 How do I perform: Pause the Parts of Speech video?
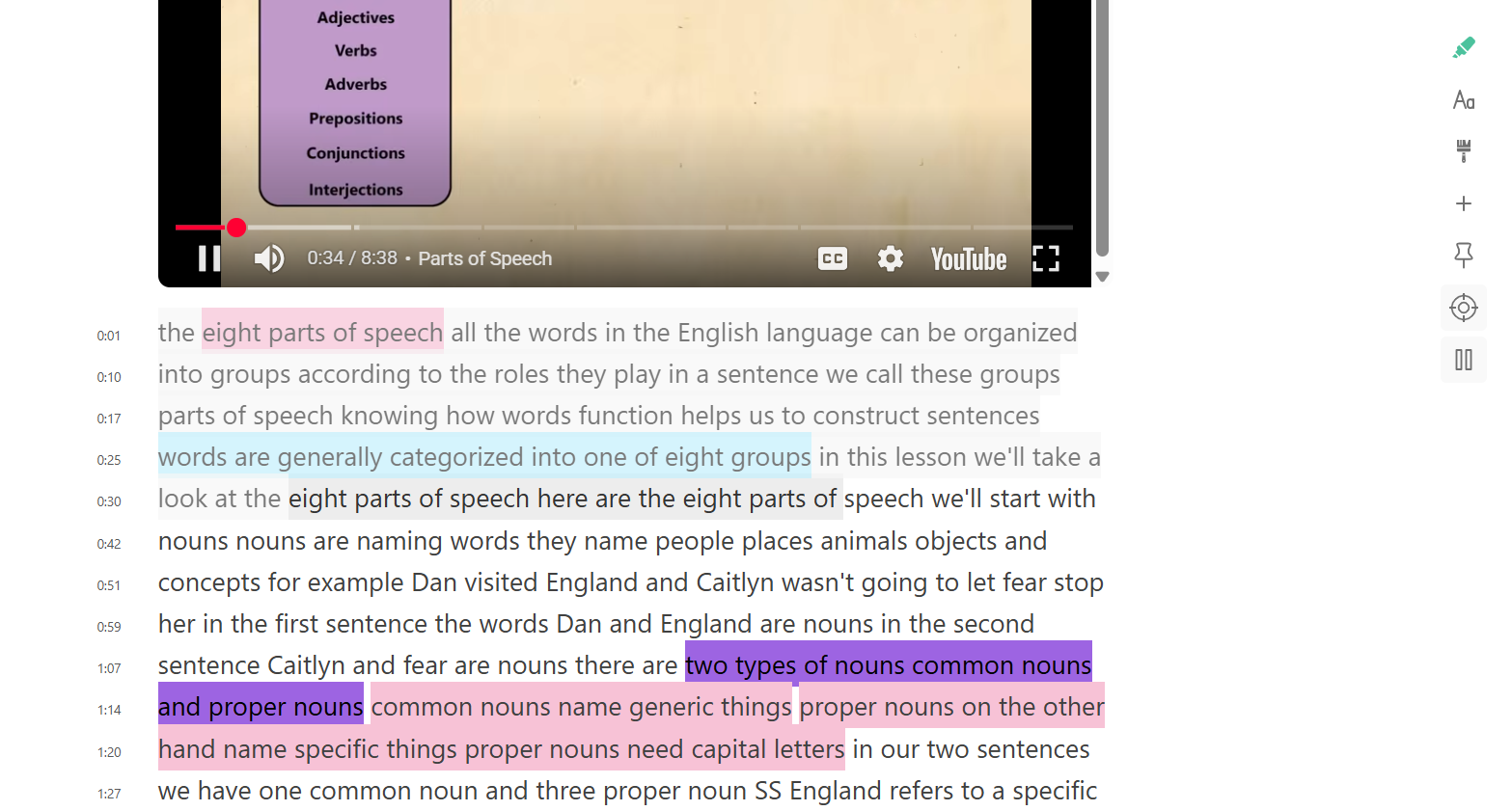point(206,258)
